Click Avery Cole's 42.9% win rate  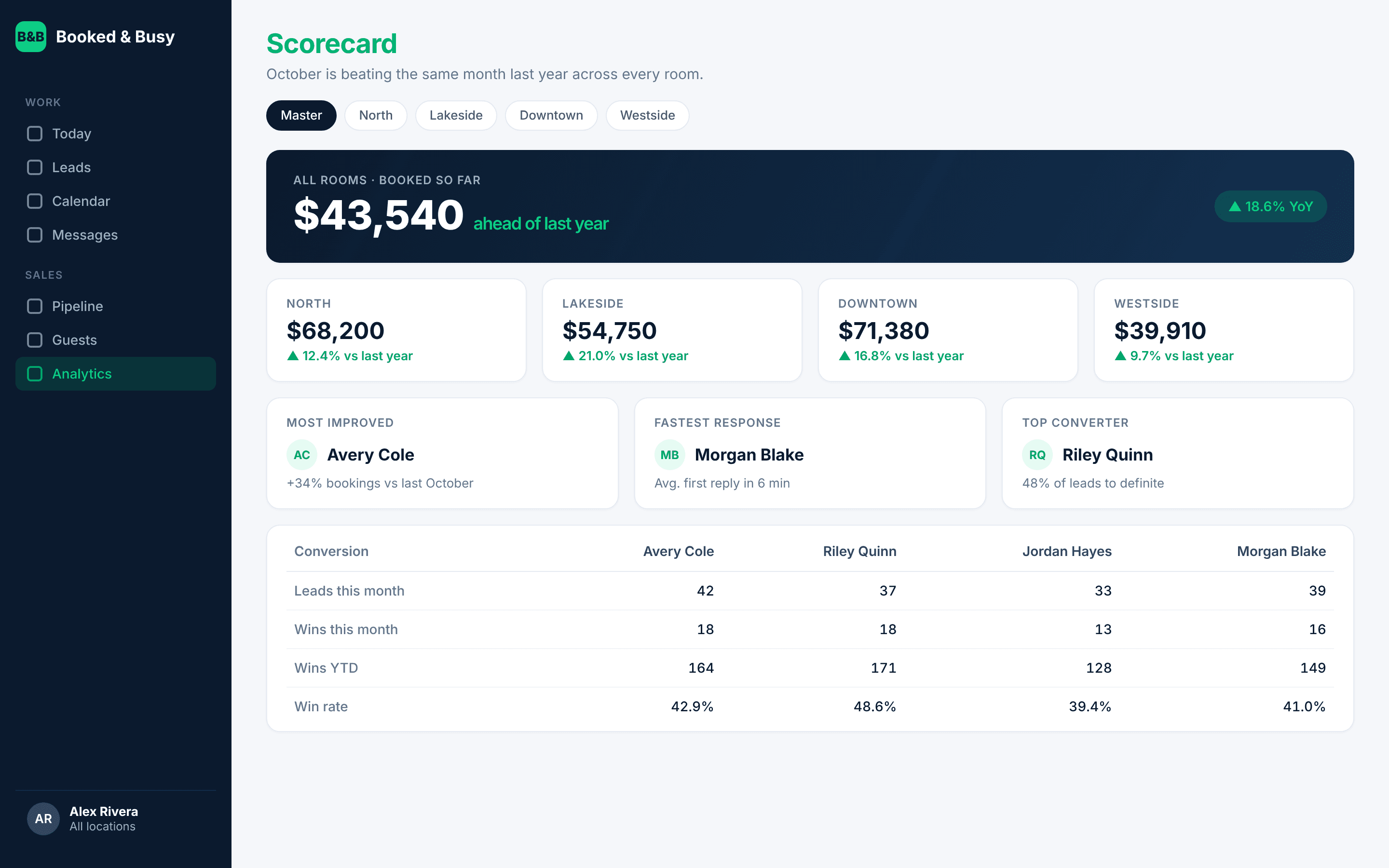click(x=692, y=706)
